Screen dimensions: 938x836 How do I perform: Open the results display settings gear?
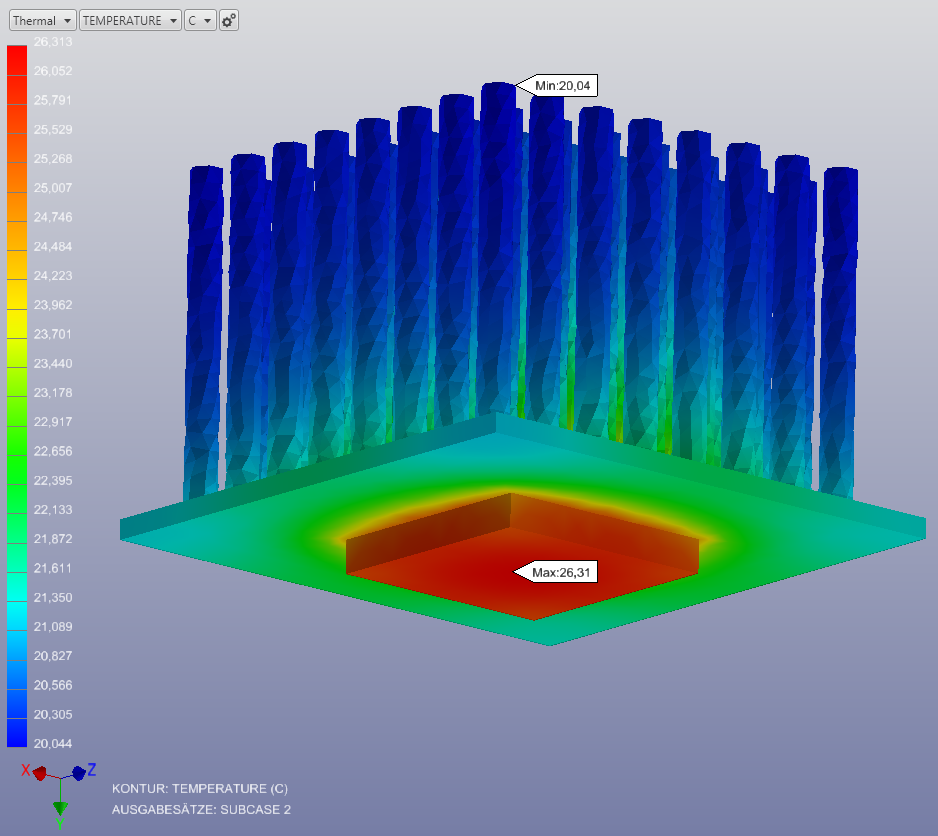[x=228, y=20]
